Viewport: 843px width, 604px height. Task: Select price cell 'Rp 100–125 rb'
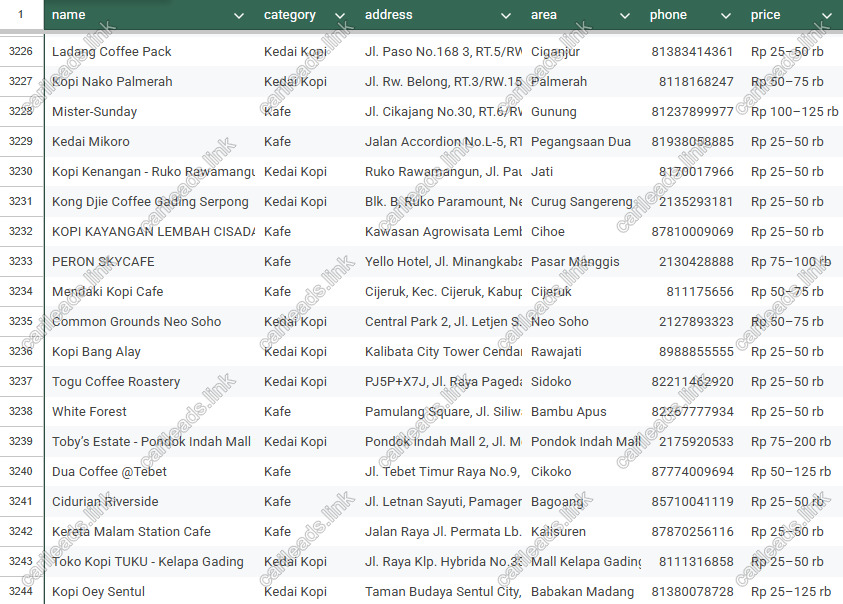click(794, 112)
